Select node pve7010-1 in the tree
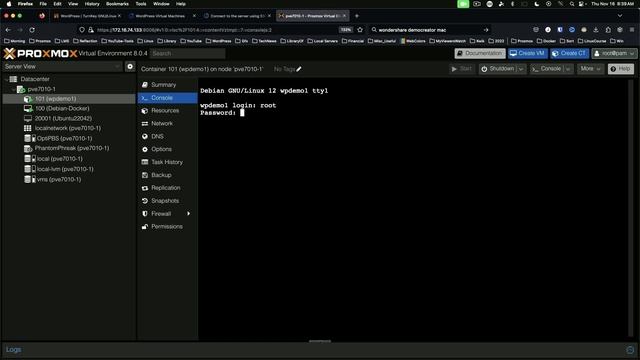The width and height of the screenshot is (640, 360). point(41,89)
